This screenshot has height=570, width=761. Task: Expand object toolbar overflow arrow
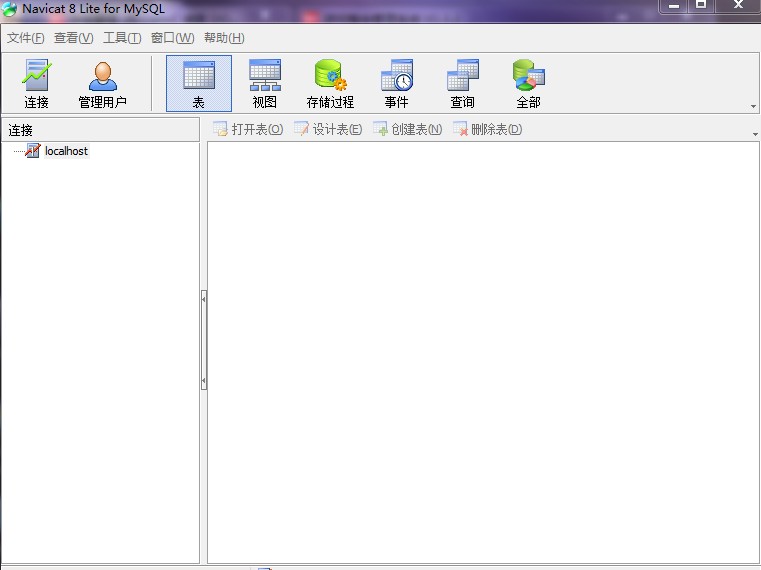tap(755, 134)
